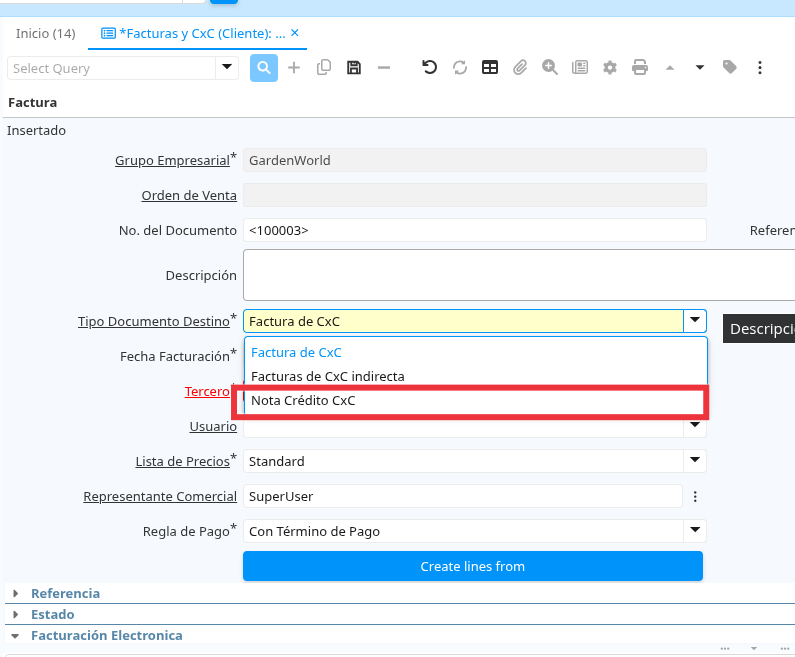The image size is (795, 657).
Task: Open attachments with the paperclip icon
Action: pos(520,67)
